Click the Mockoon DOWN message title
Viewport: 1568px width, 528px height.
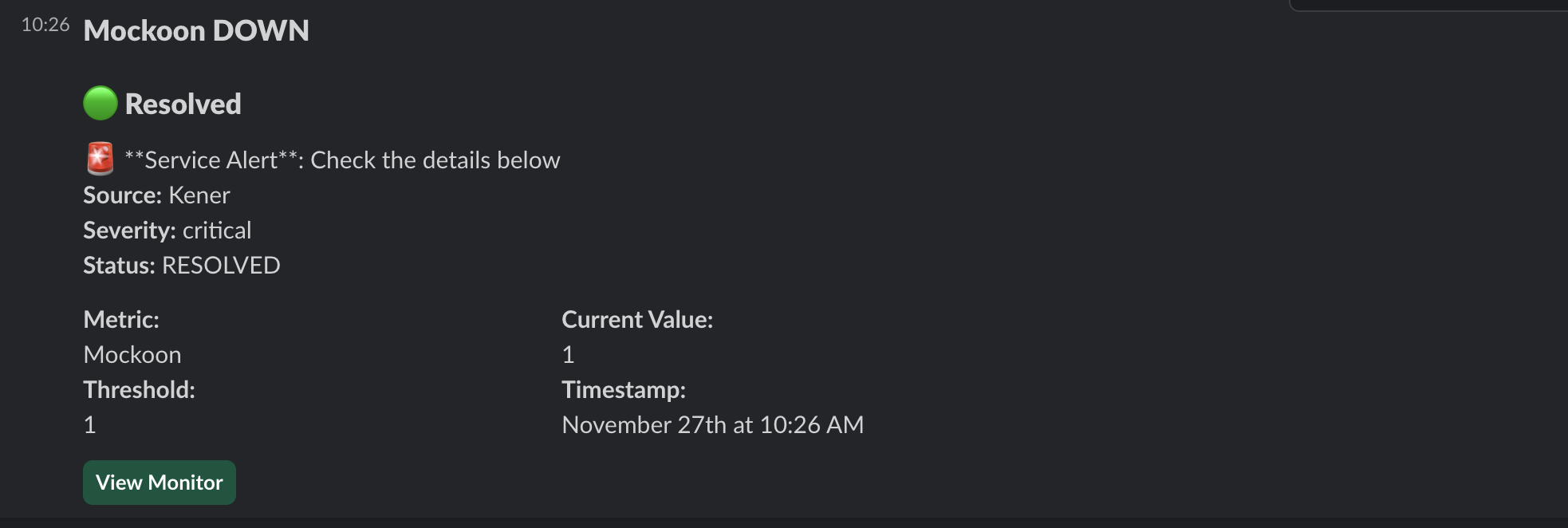coord(196,31)
